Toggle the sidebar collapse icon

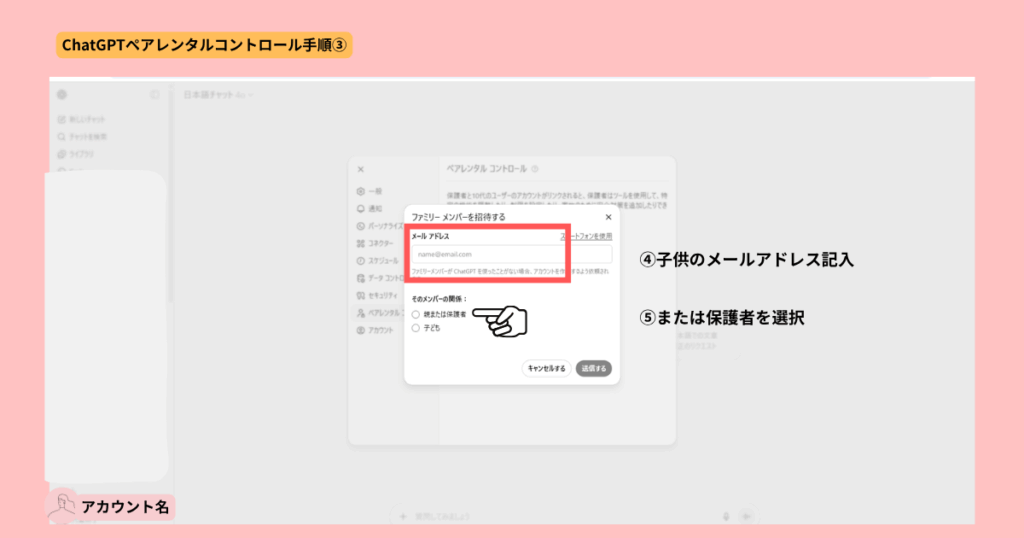click(155, 95)
